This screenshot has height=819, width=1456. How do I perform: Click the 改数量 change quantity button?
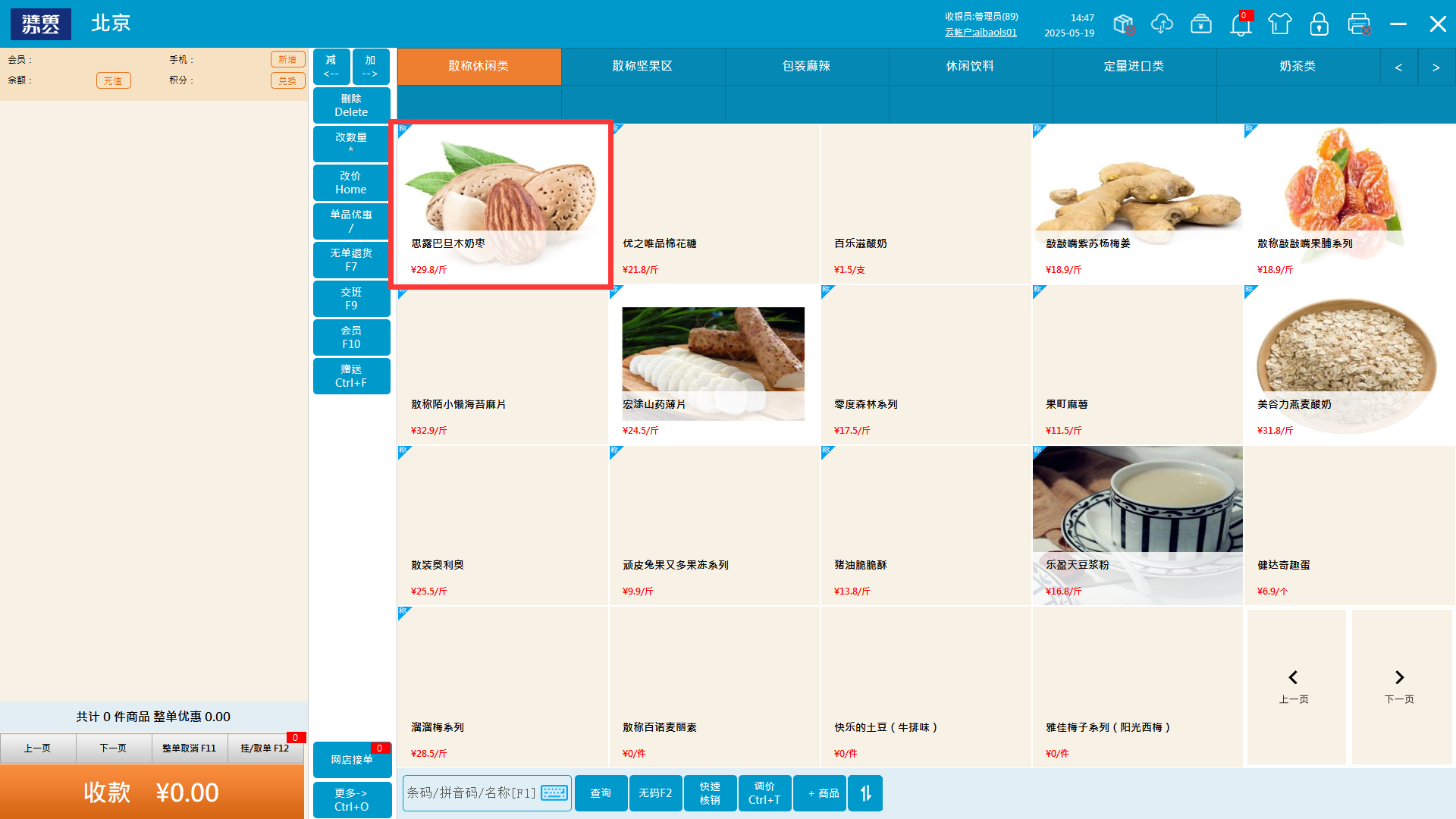(352, 144)
